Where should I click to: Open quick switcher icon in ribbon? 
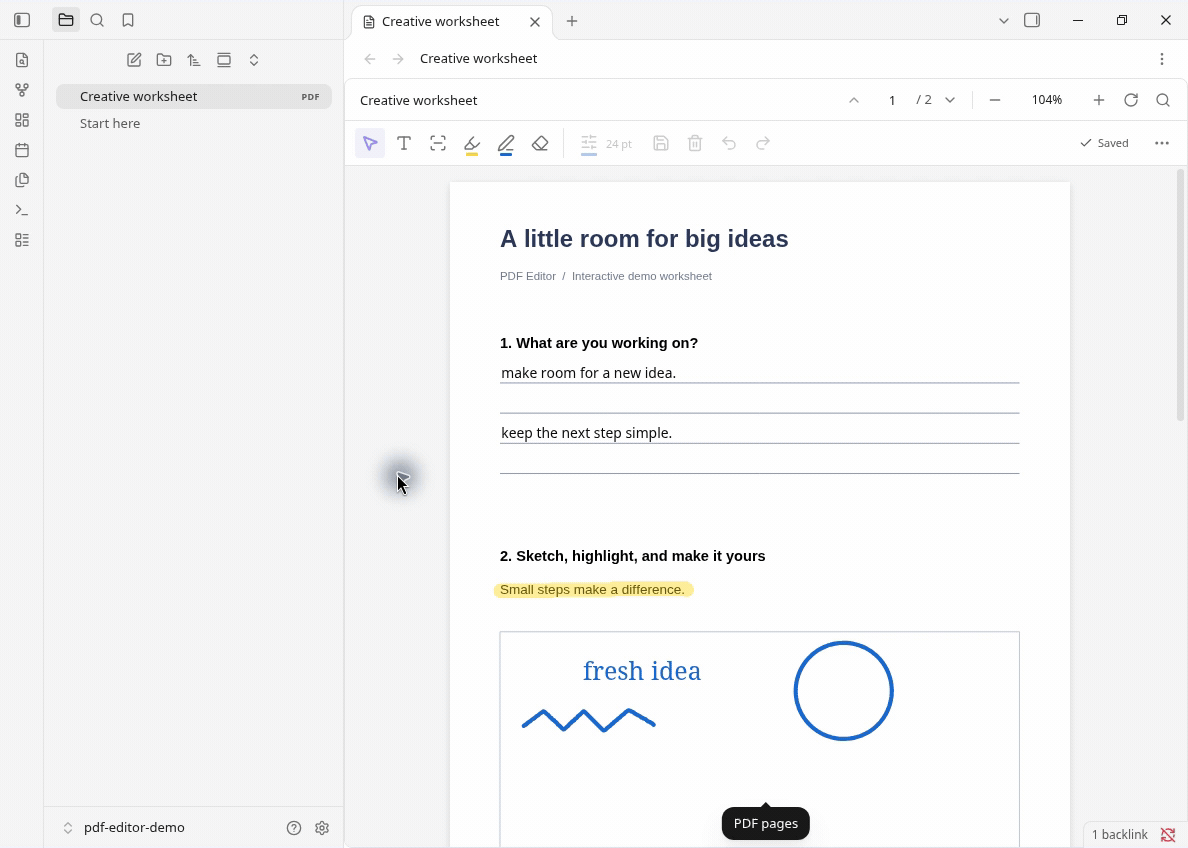tap(22, 60)
